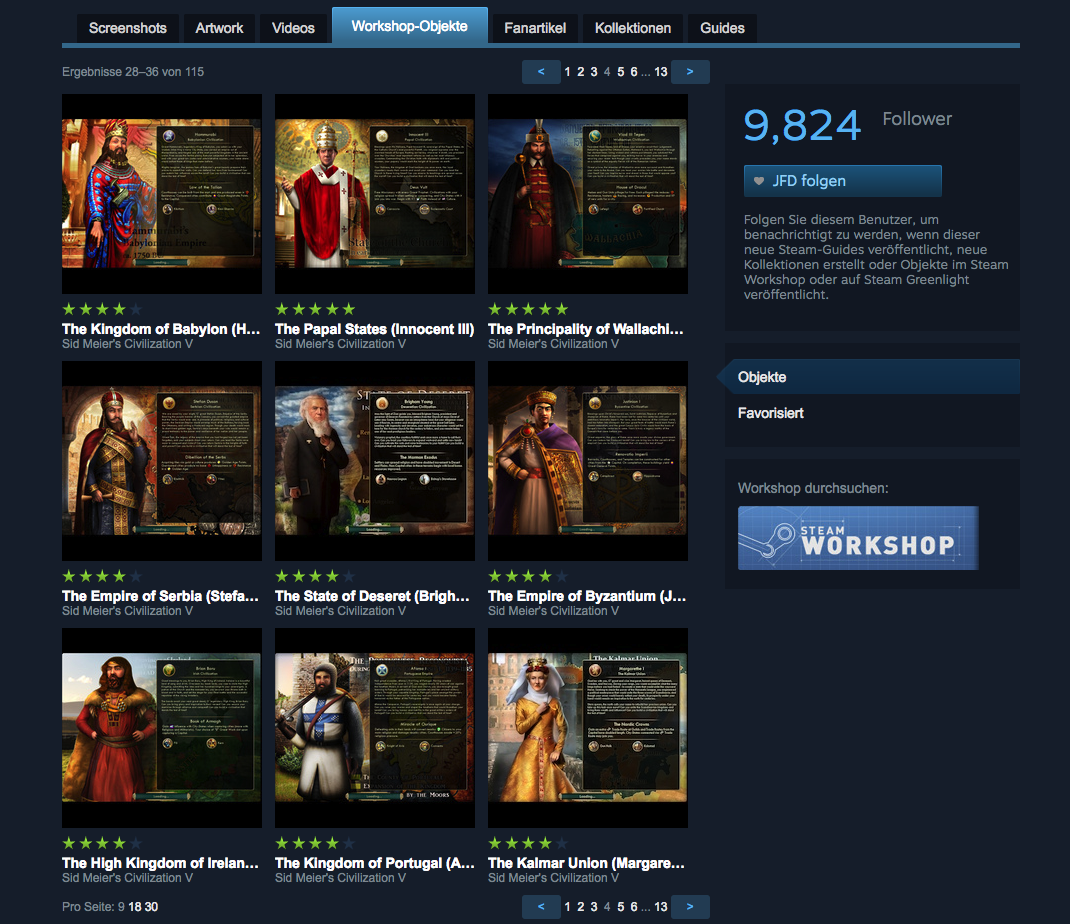This screenshot has width=1070, height=924.
Task: Go to page 6 above the results
Action: coord(634,72)
